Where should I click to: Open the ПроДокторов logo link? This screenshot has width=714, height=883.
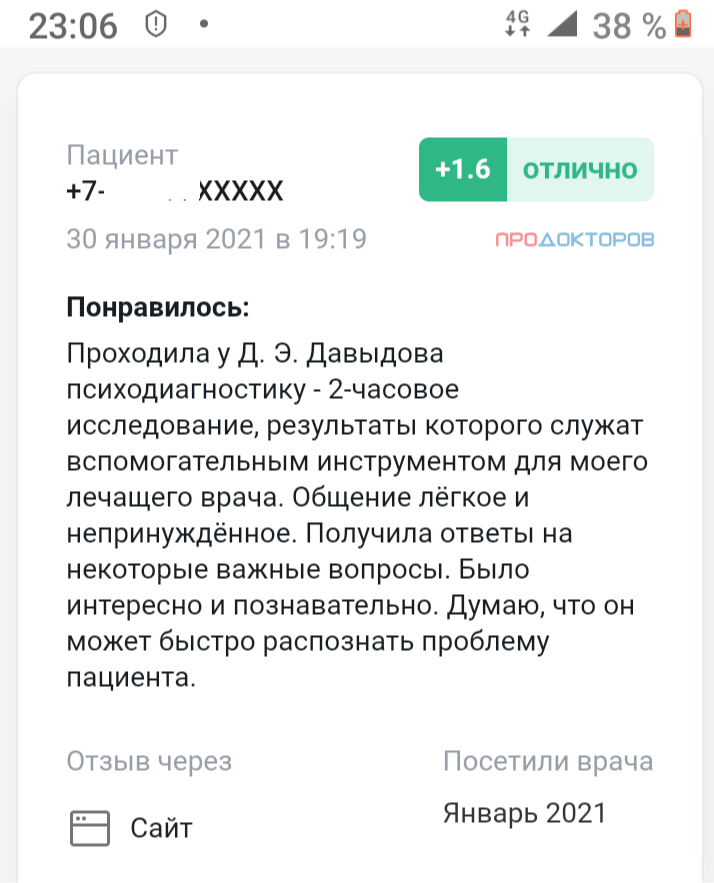click(575, 240)
